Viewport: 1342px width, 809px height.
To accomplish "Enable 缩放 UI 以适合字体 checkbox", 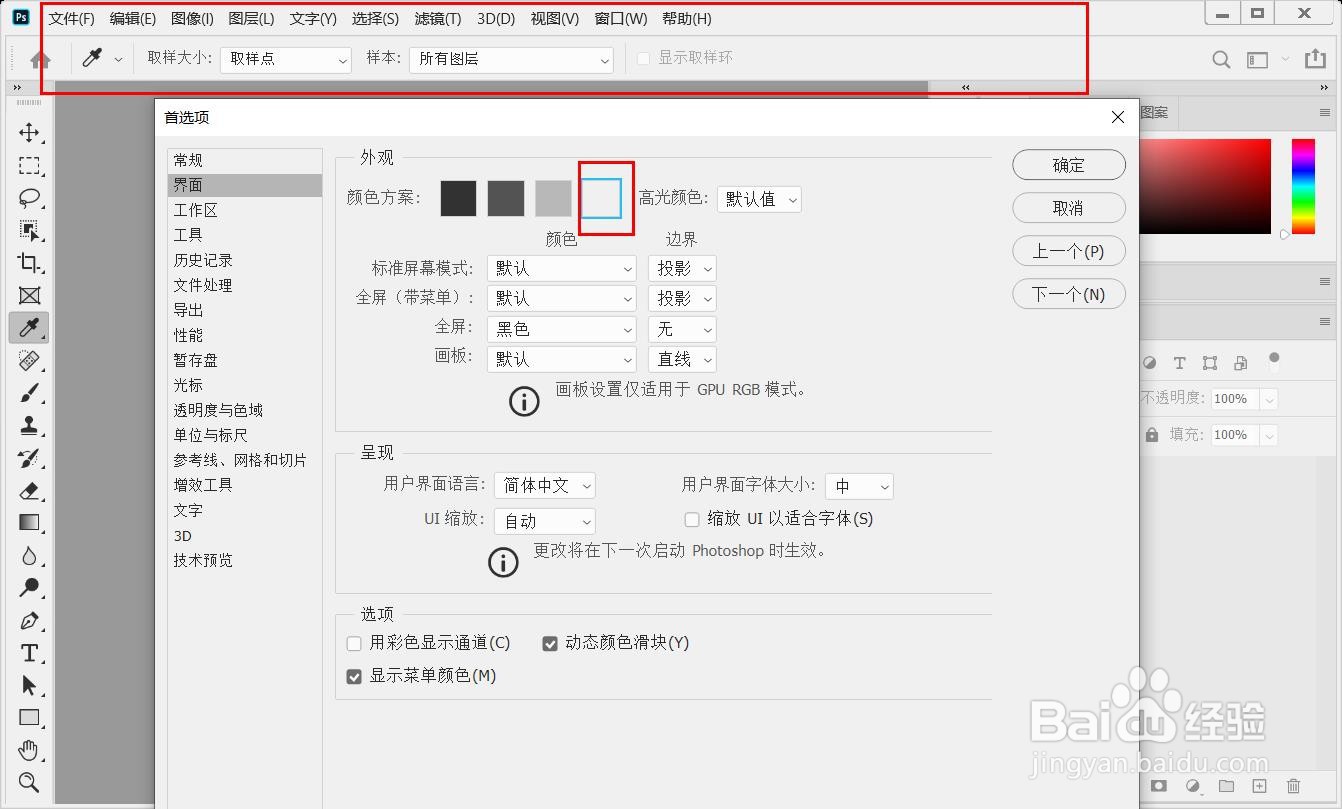I will coord(692,519).
